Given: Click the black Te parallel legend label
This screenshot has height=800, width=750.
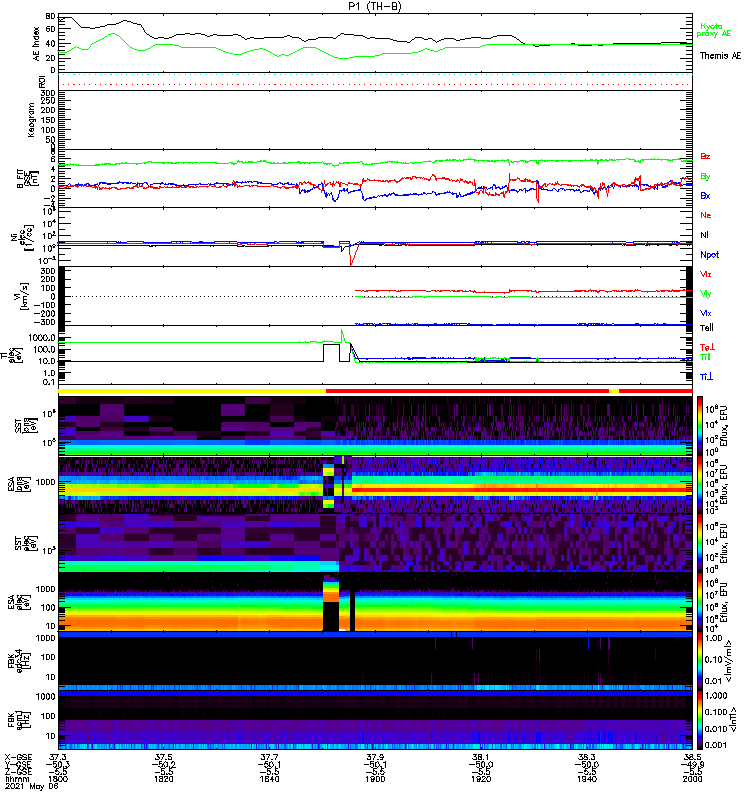Looking at the screenshot, I should tap(707, 328).
